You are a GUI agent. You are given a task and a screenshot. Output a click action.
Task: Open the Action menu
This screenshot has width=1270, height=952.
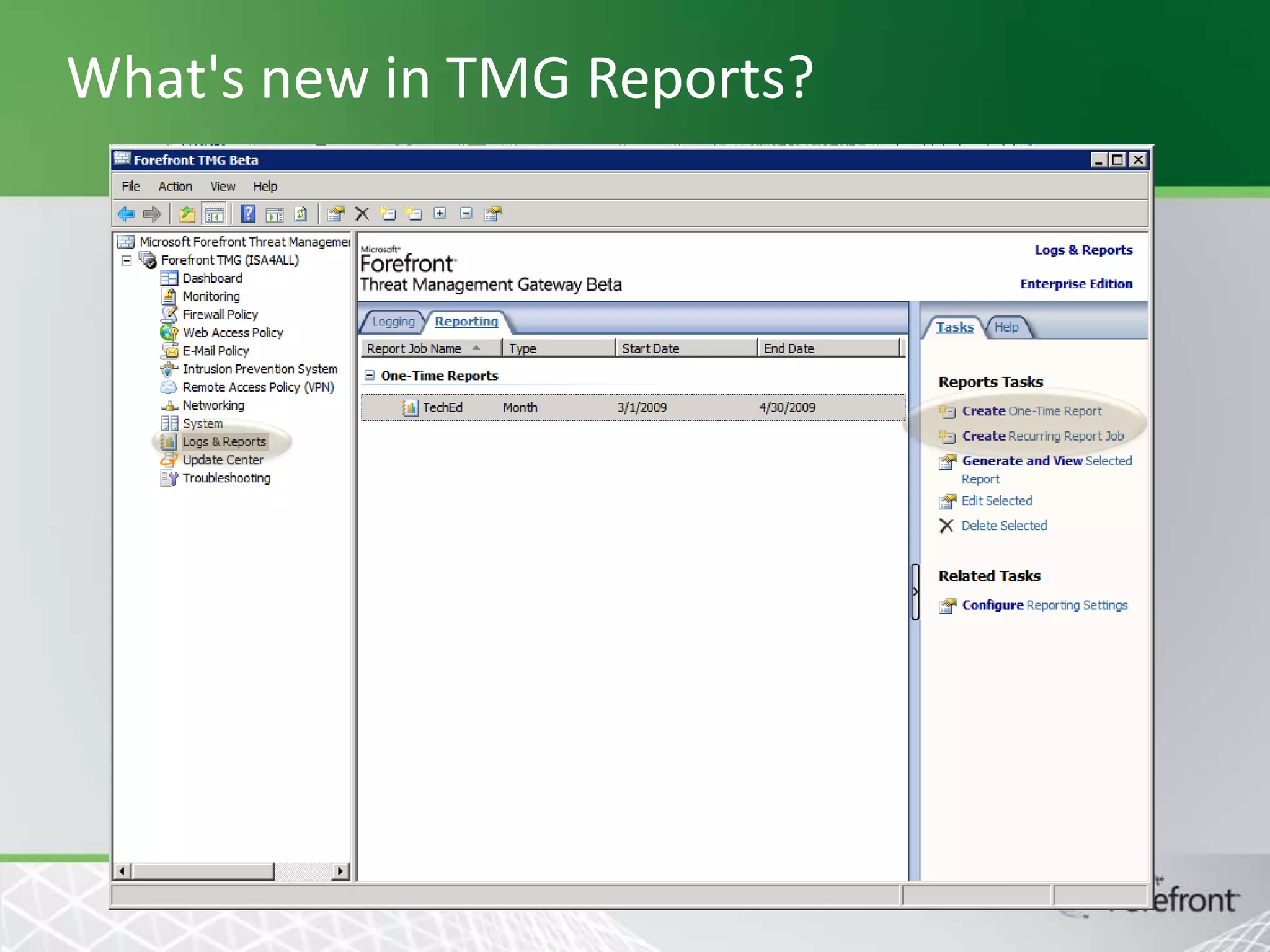pyautogui.click(x=175, y=187)
